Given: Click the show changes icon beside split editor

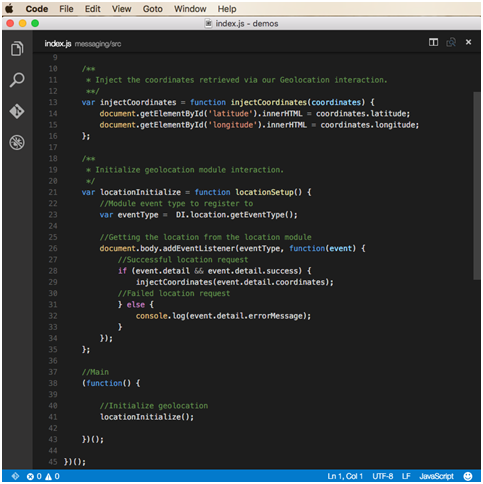Looking at the screenshot, I should click(x=451, y=42).
